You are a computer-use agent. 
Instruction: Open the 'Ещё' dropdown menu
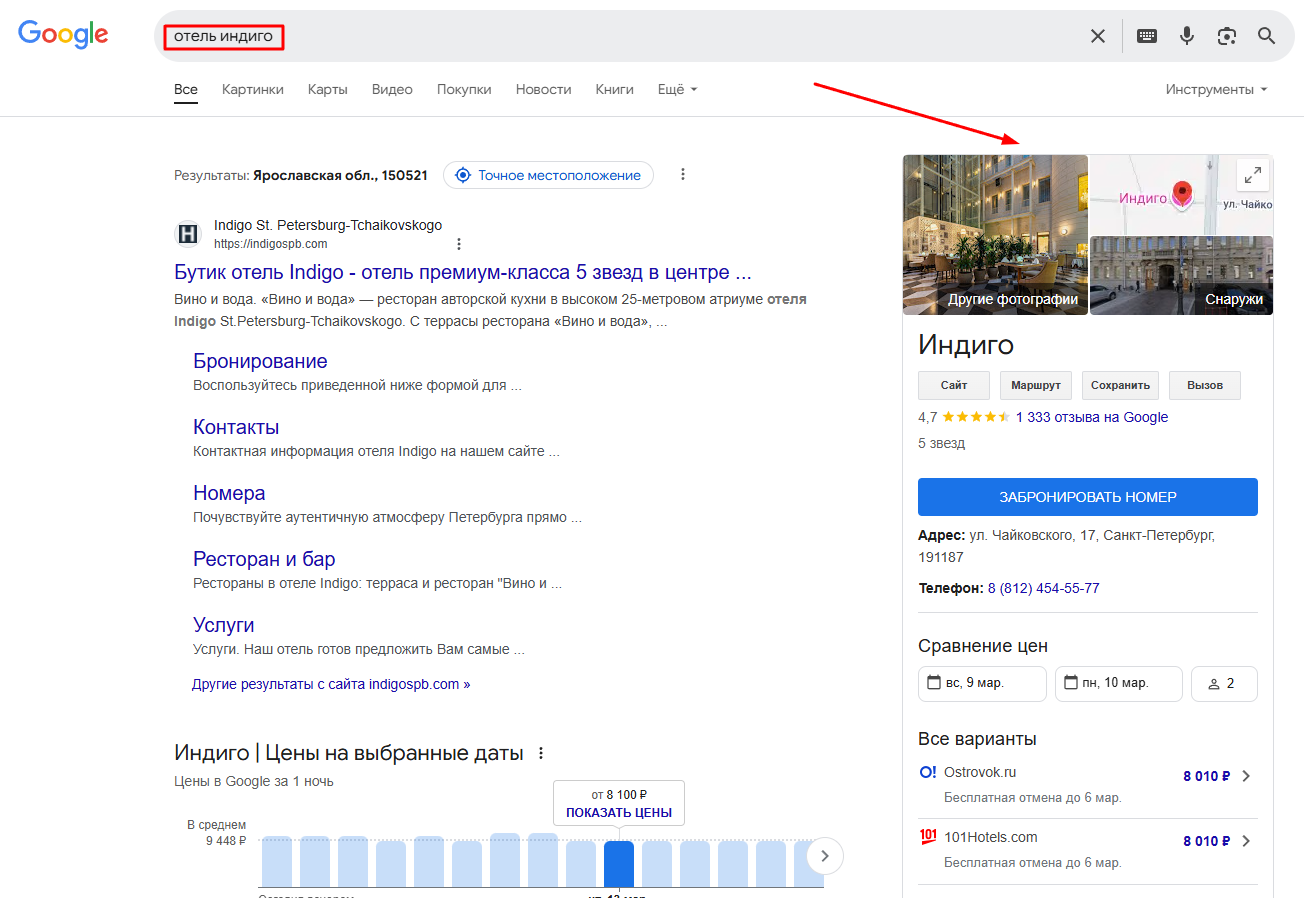(x=677, y=89)
